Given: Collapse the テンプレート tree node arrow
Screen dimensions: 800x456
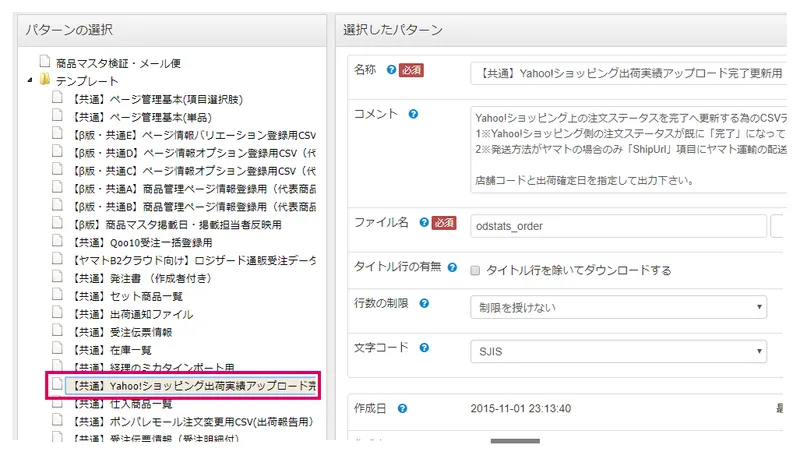Looking at the screenshot, I should click(x=30, y=80).
